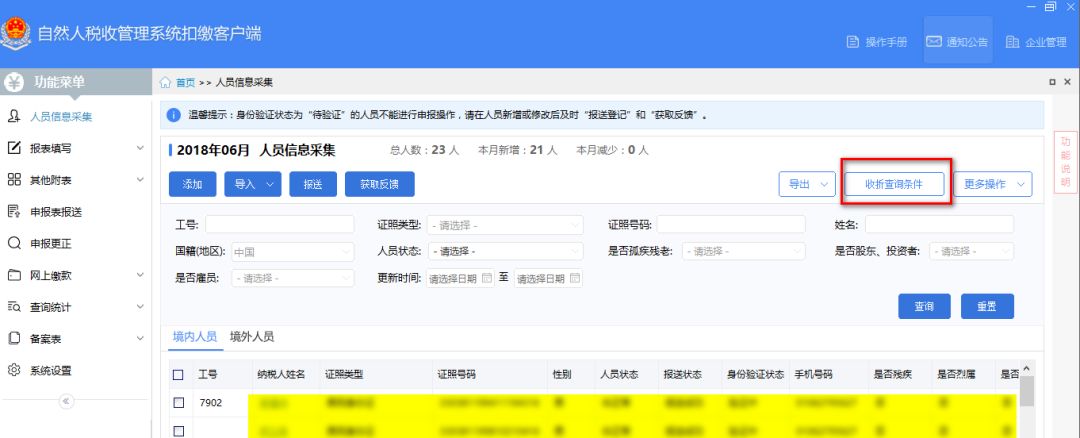Click the 人员信息采集 sidebar person icon

click(x=14, y=116)
